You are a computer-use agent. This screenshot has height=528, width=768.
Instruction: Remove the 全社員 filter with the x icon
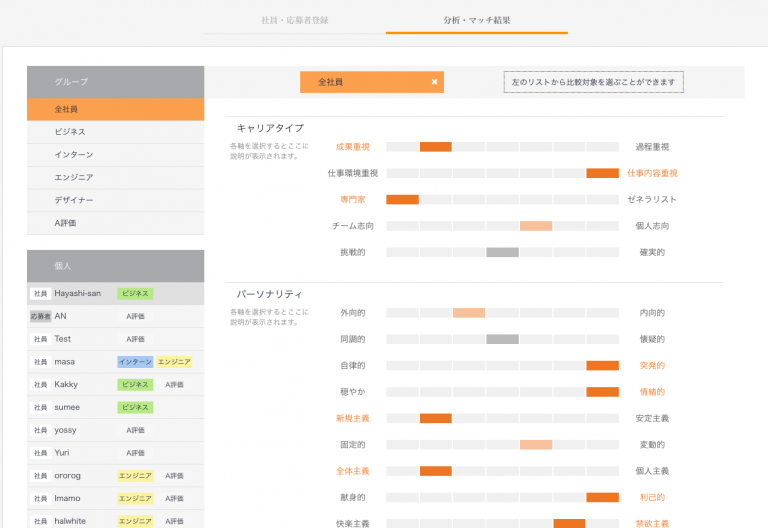(x=434, y=82)
